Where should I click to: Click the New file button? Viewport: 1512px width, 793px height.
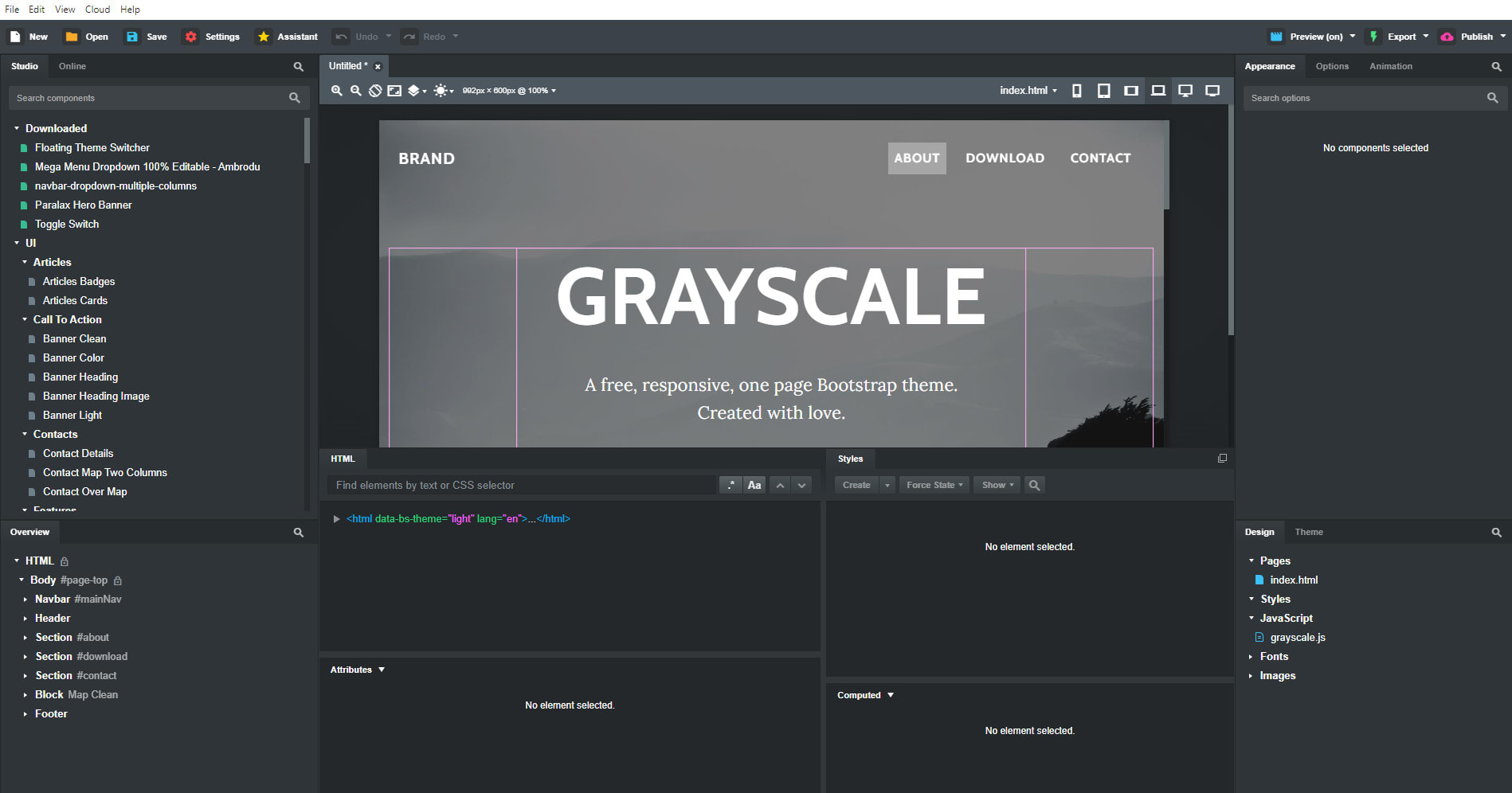[x=29, y=37]
